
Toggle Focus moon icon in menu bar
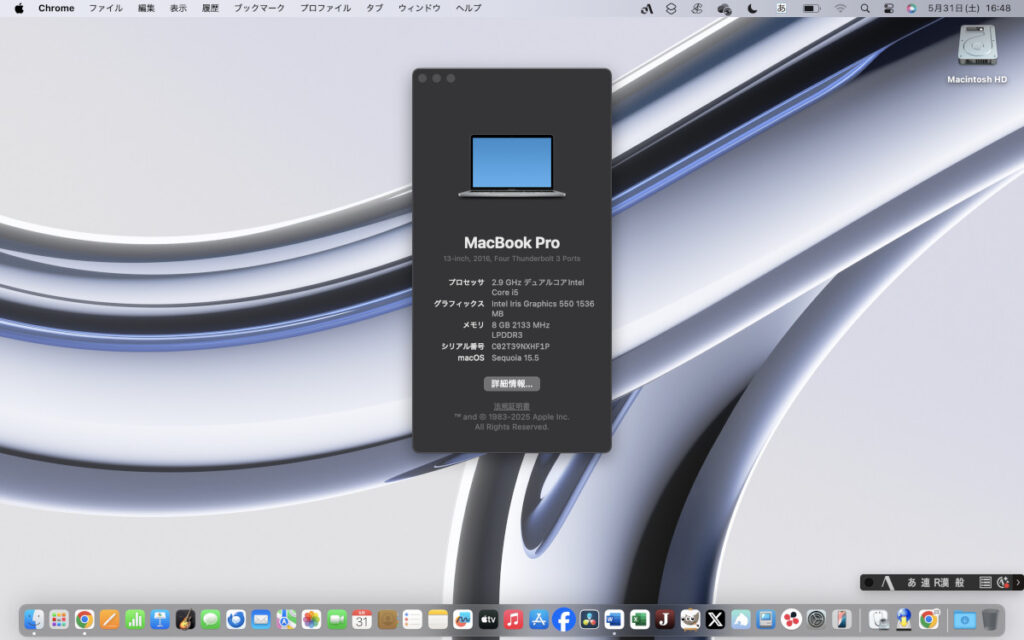click(752, 8)
